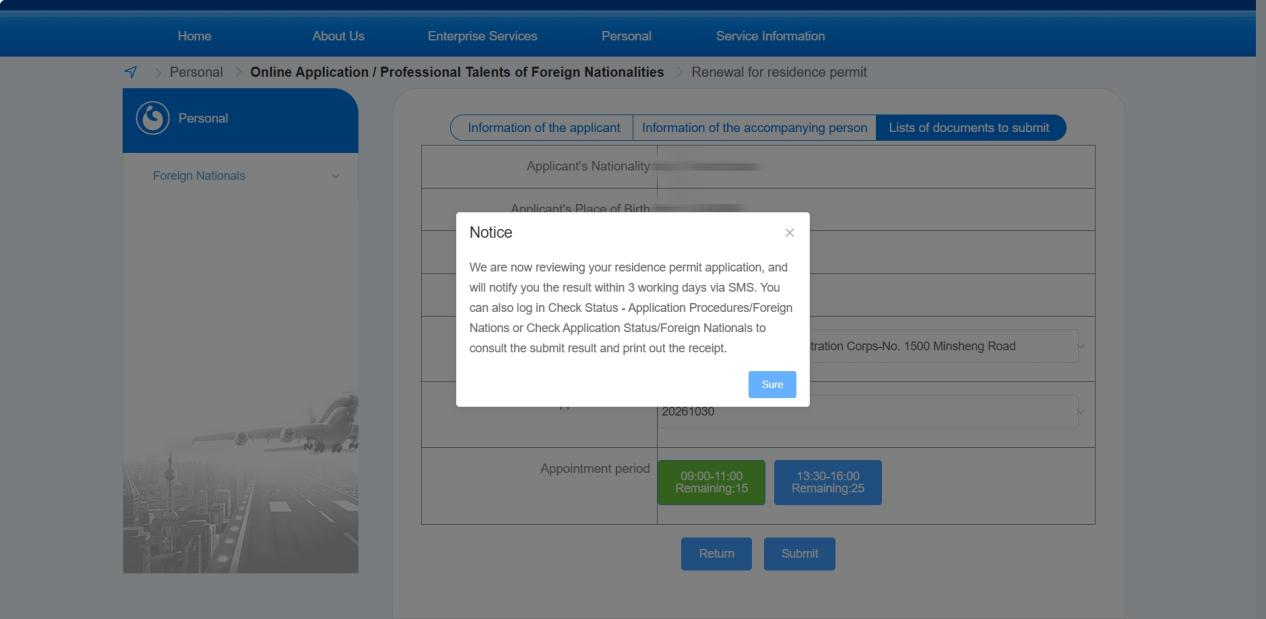The height and width of the screenshot is (619, 1266).
Task: Click the Personal sidebar logo icon
Action: click(x=152, y=119)
